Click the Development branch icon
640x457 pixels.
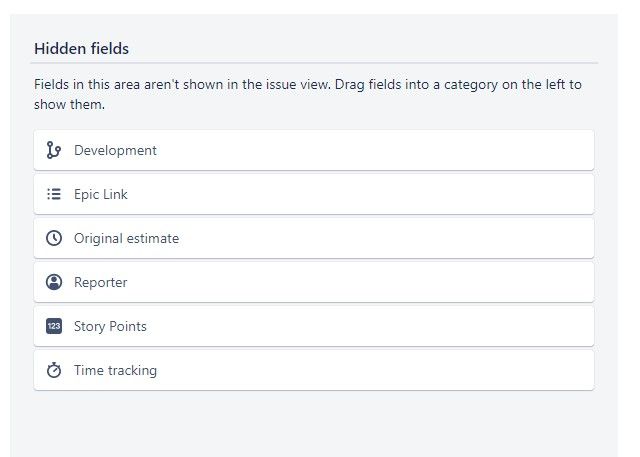point(53,150)
